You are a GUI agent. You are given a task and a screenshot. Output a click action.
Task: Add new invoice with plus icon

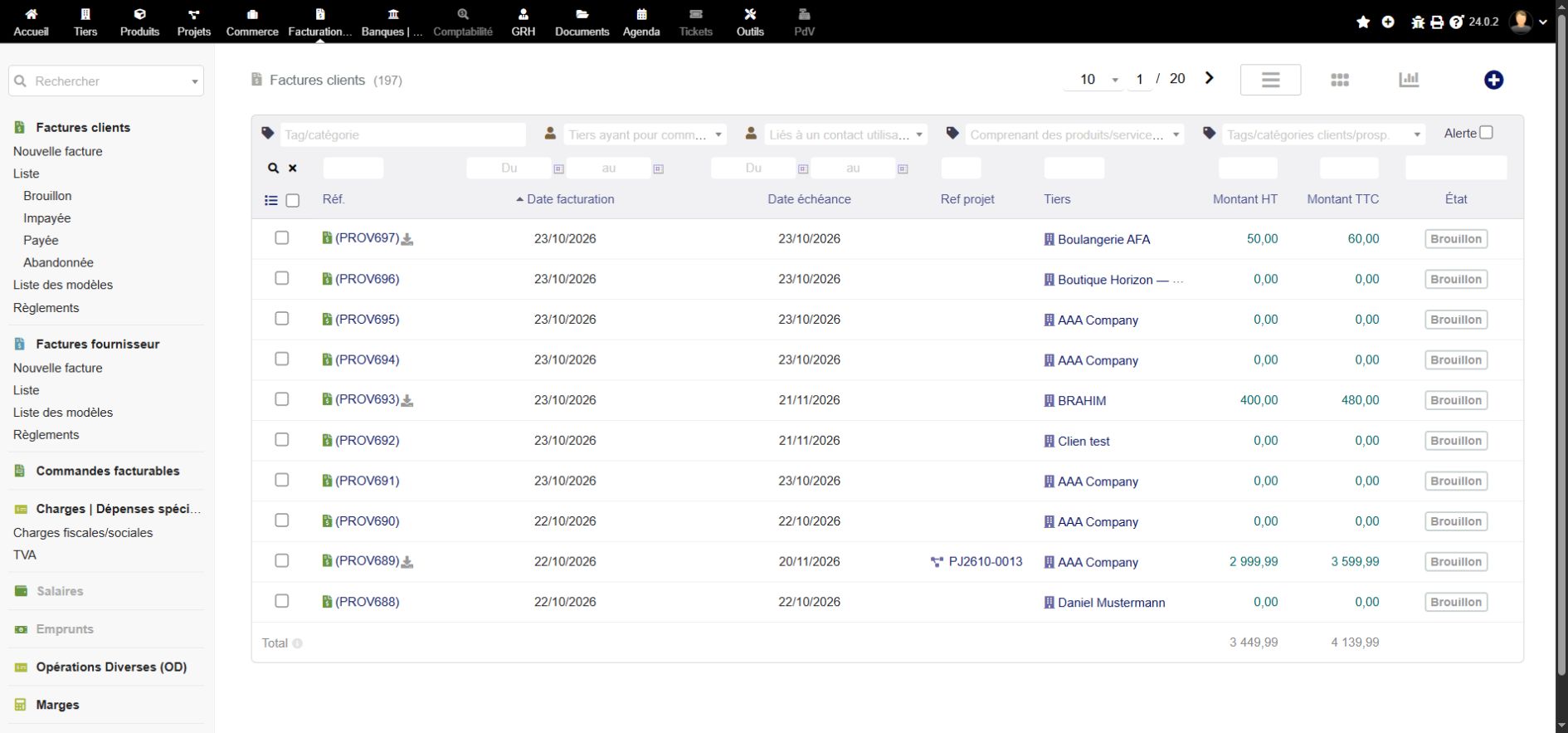coord(1493,80)
